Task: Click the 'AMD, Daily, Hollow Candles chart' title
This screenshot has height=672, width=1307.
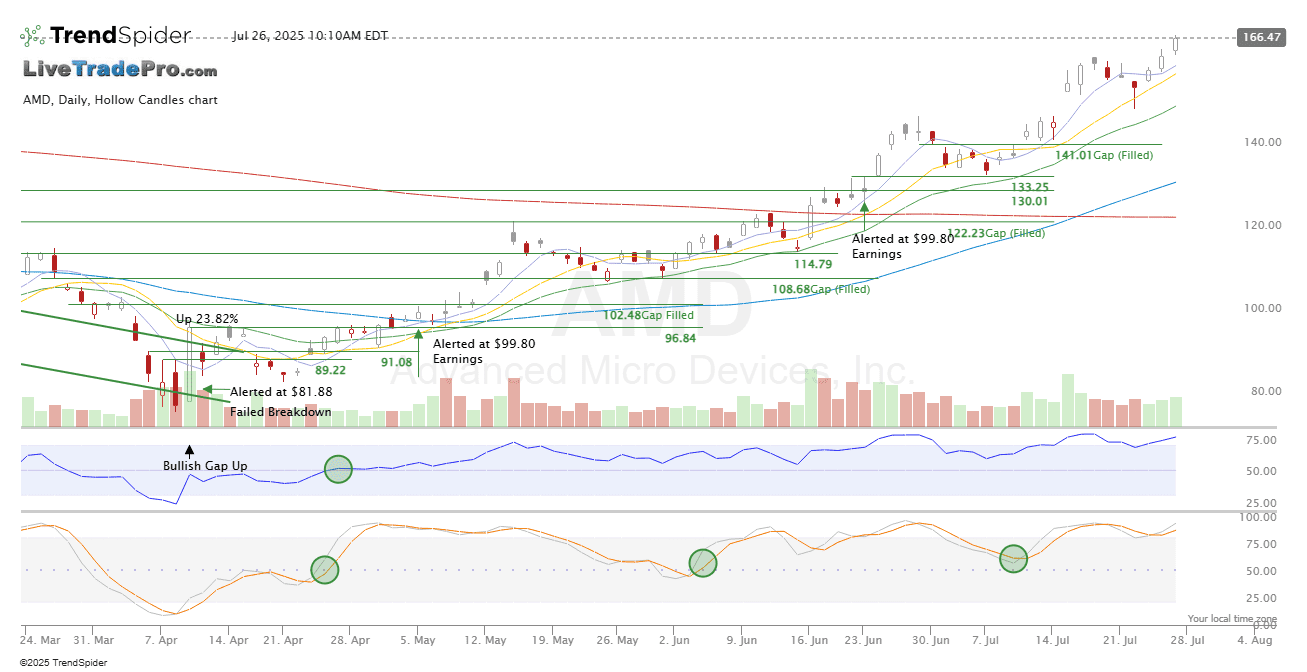Action: click(120, 100)
